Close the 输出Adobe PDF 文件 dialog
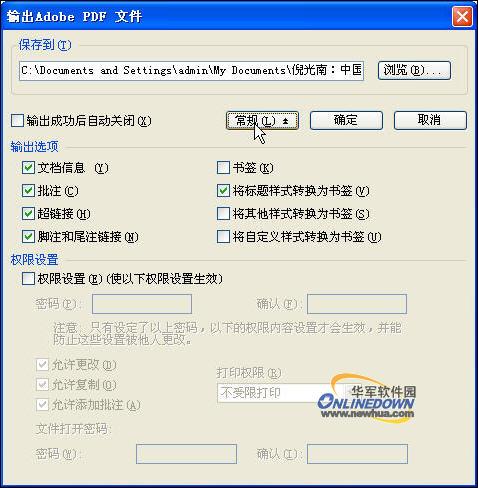 click(x=462, y=16)
